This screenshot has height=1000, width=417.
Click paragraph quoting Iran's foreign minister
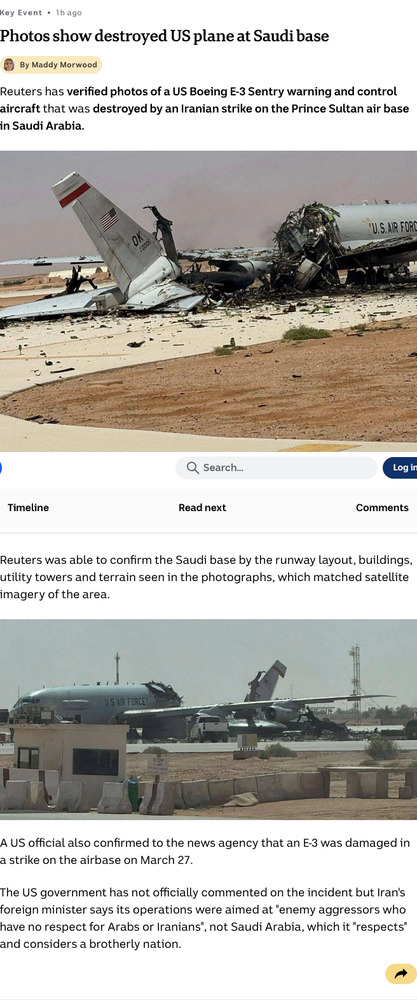204,918
